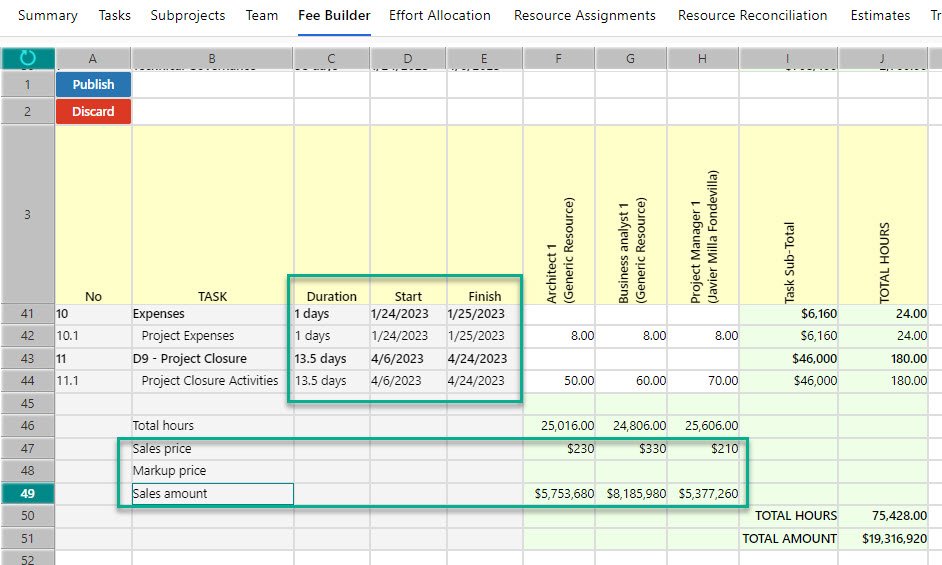Open the Team tab
Viewport: 942px width, 565px height.
[262, 15]
